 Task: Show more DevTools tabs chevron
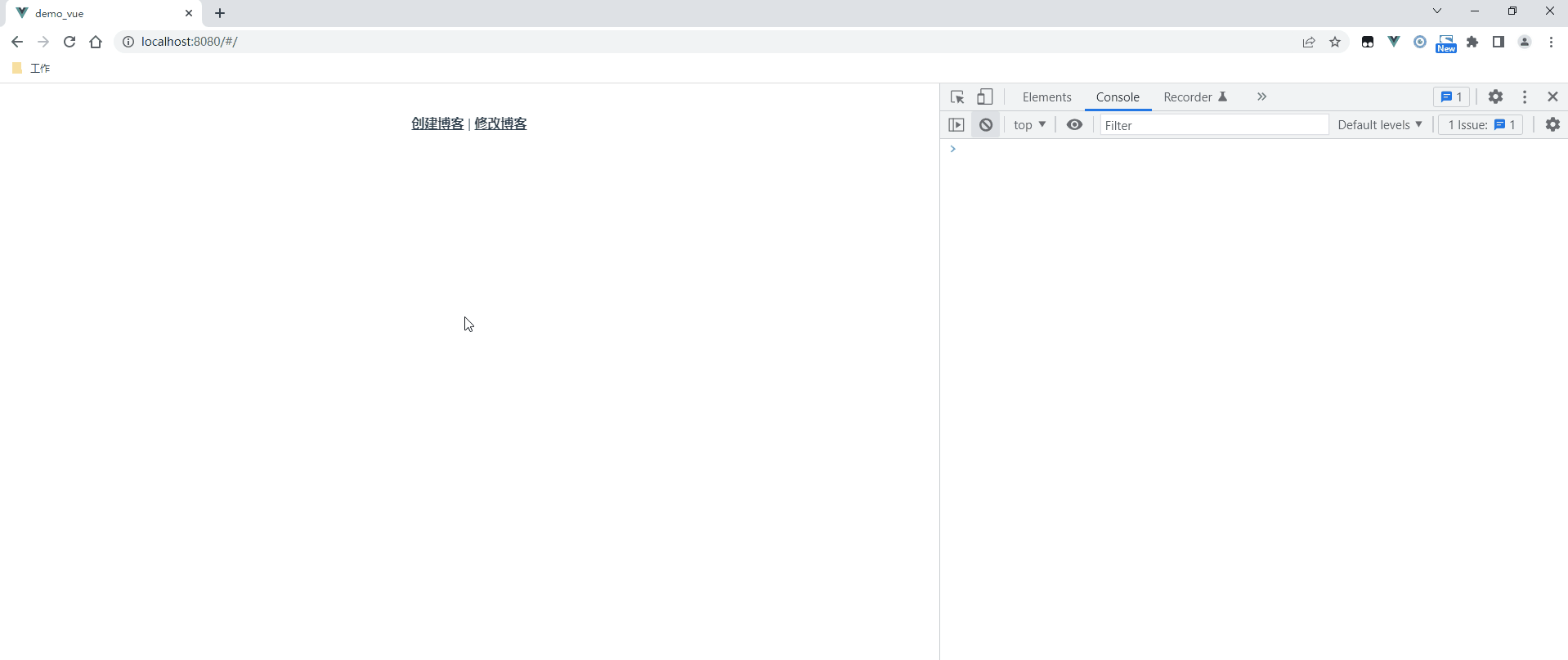click(1261, 97)
